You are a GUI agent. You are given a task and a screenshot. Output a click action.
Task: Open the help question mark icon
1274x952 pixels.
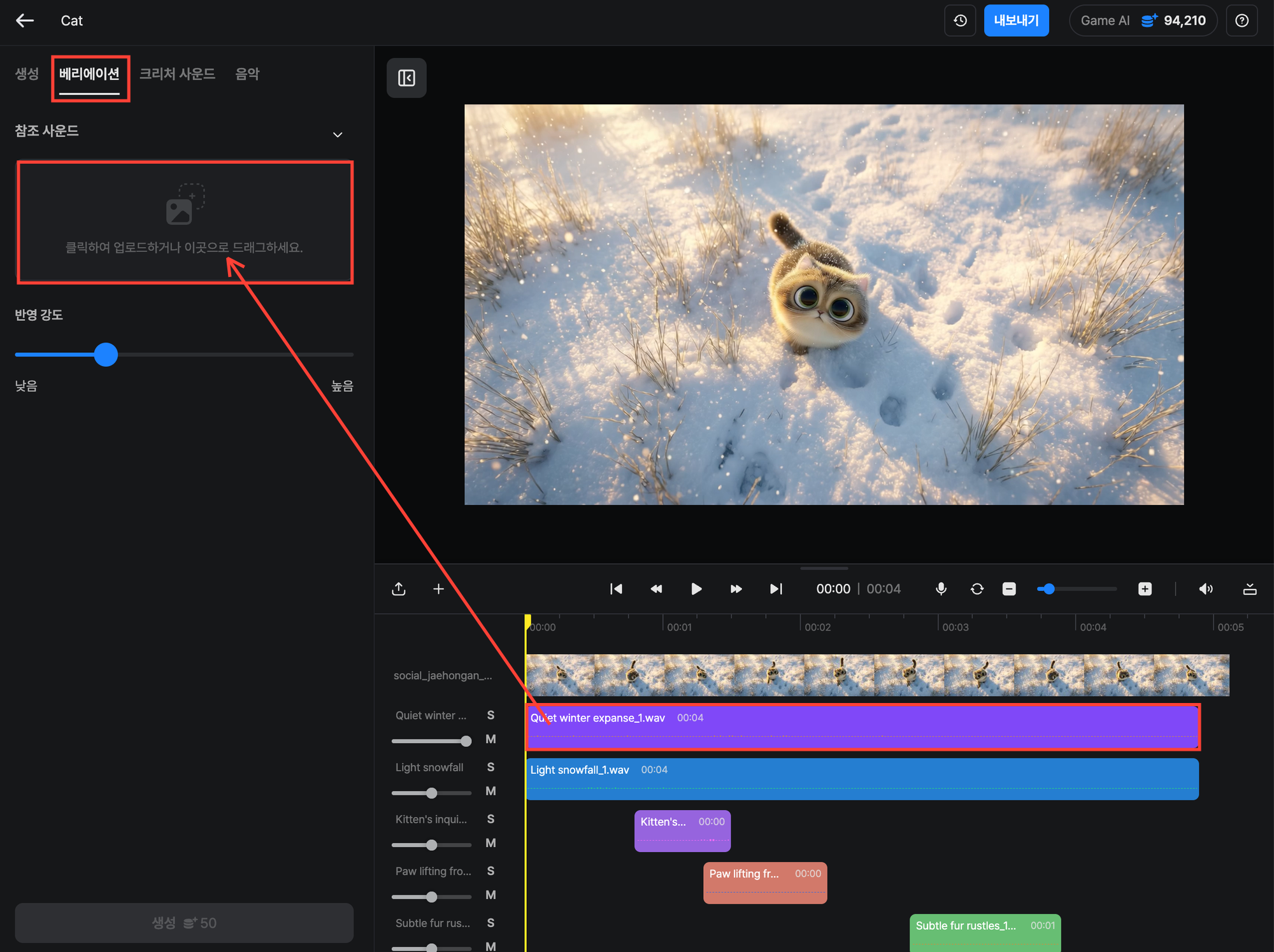pyautogui.click(x=1242, y=21)
